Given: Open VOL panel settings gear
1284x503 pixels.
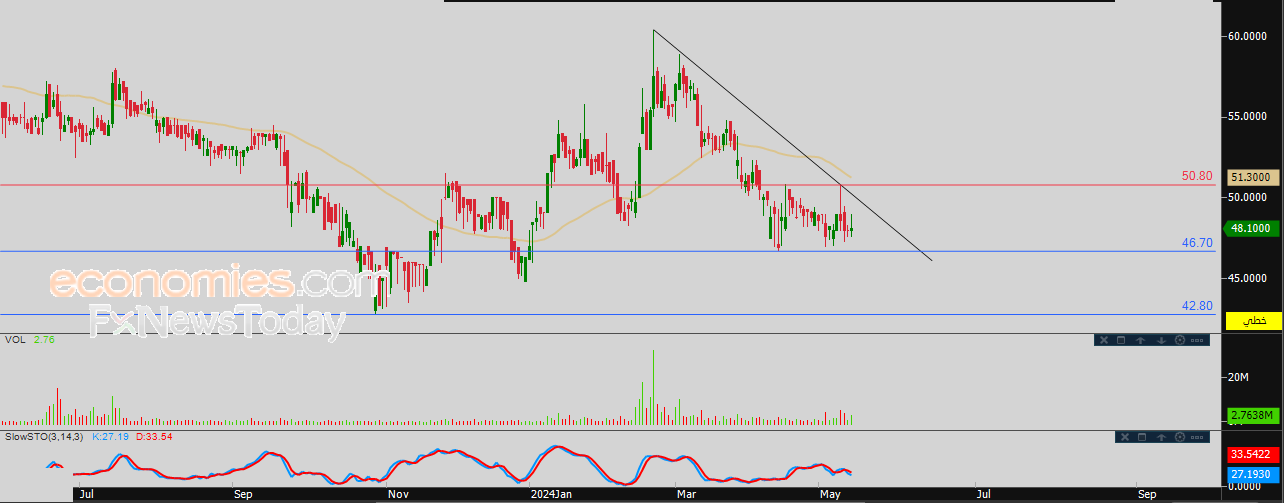Looking at the screenshot, I should 1180,340.
